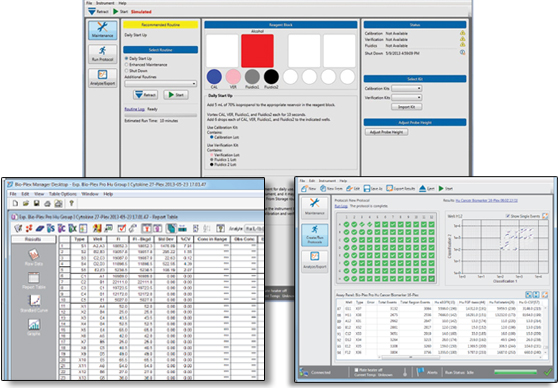Click the Adjust Probe Height button
The height and width of the screenshot is (388, 558).
[386, 132]
